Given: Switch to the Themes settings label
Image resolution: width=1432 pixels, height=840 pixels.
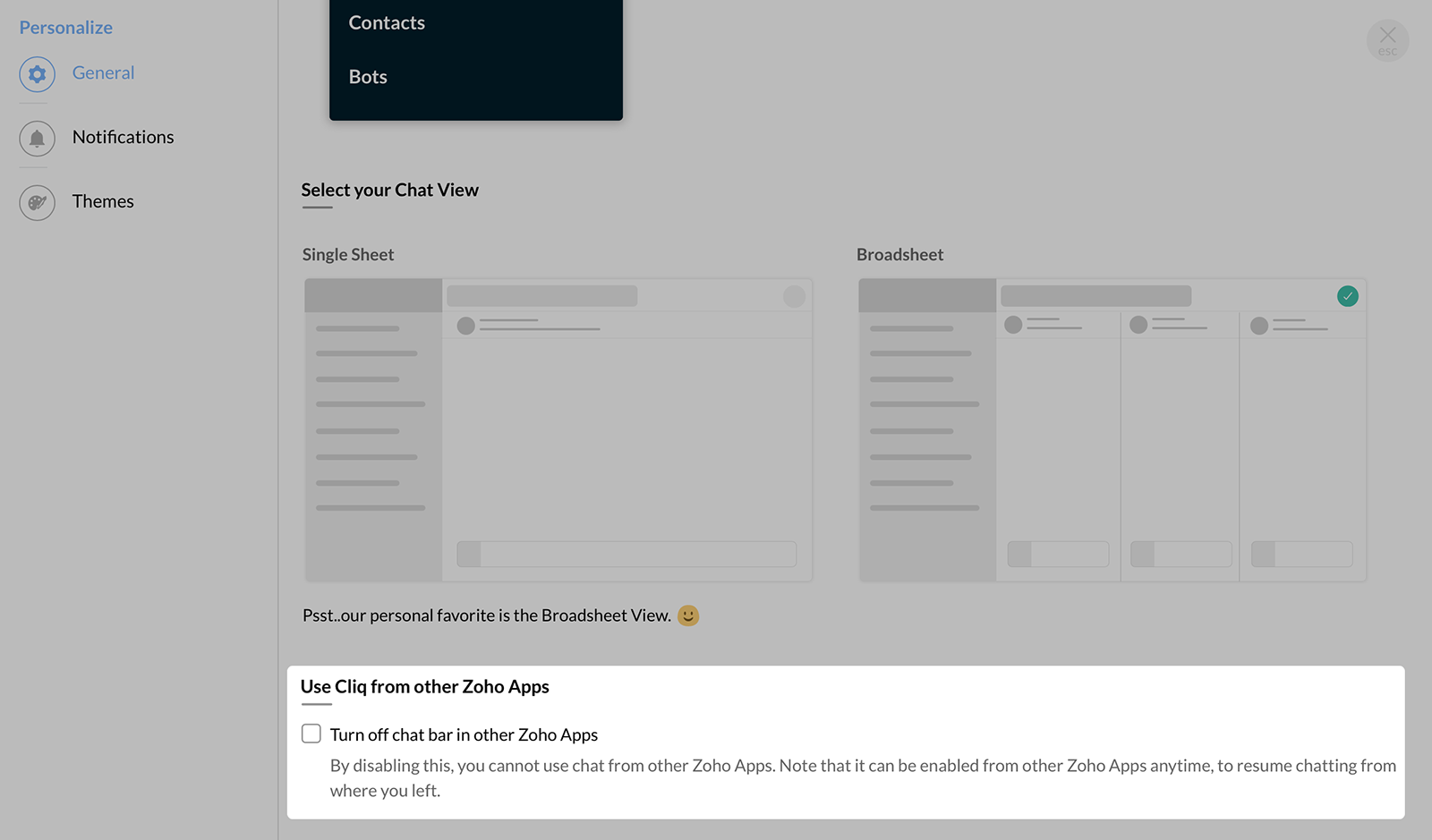Looking at the screenshot, I should click(103, 202).
